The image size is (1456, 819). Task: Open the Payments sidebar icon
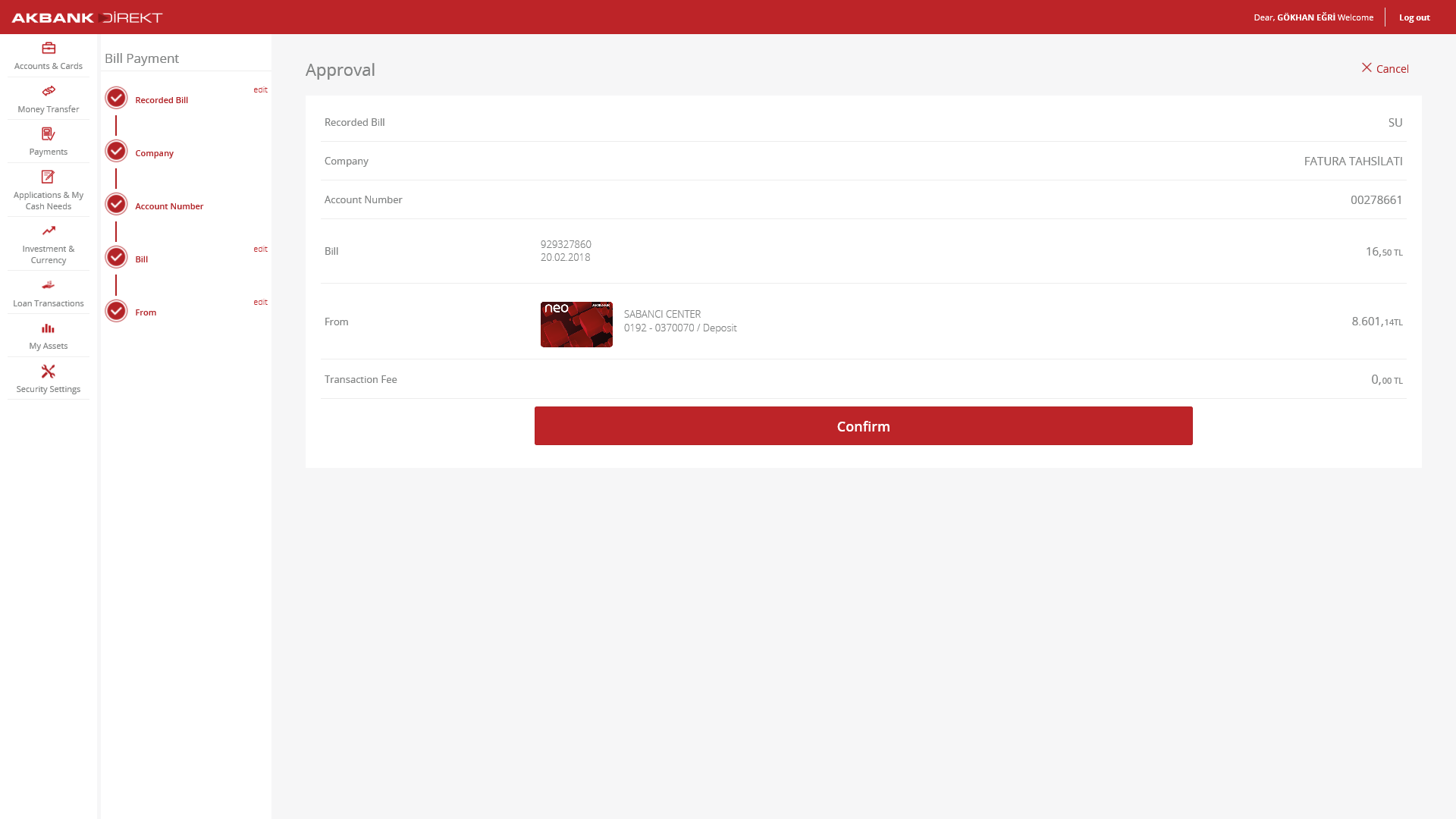click(x=49, y=134)
